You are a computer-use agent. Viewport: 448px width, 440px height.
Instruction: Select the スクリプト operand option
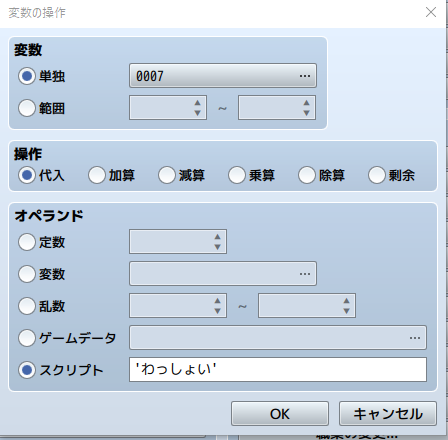[27, 370]
